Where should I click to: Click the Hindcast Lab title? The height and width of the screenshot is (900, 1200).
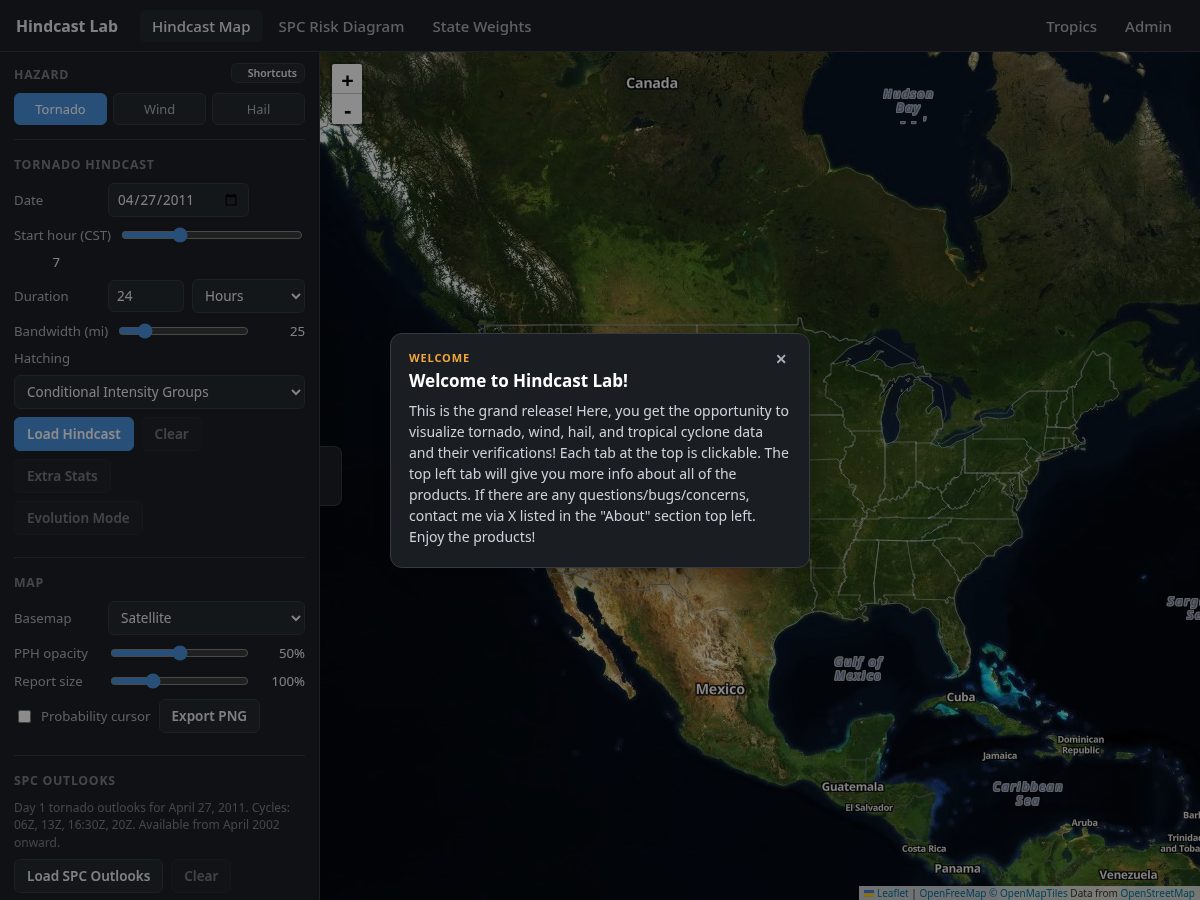point(67,26)
